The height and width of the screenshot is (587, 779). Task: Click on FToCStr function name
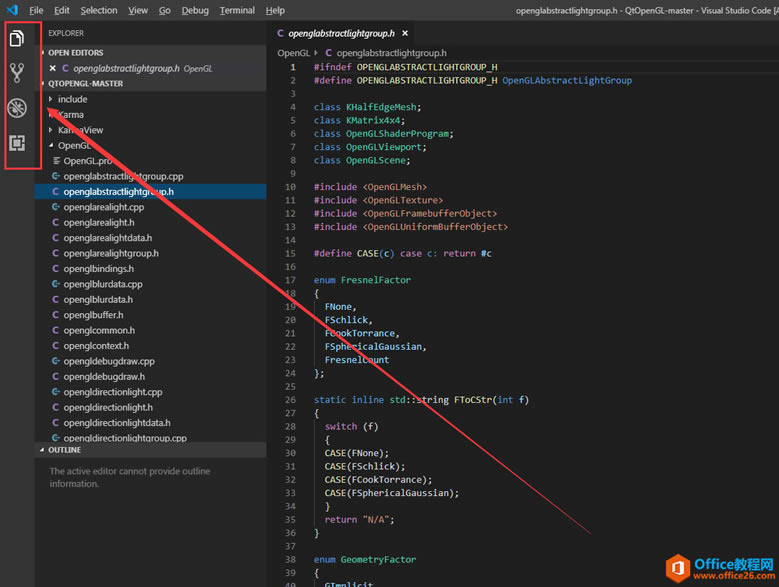472,400
